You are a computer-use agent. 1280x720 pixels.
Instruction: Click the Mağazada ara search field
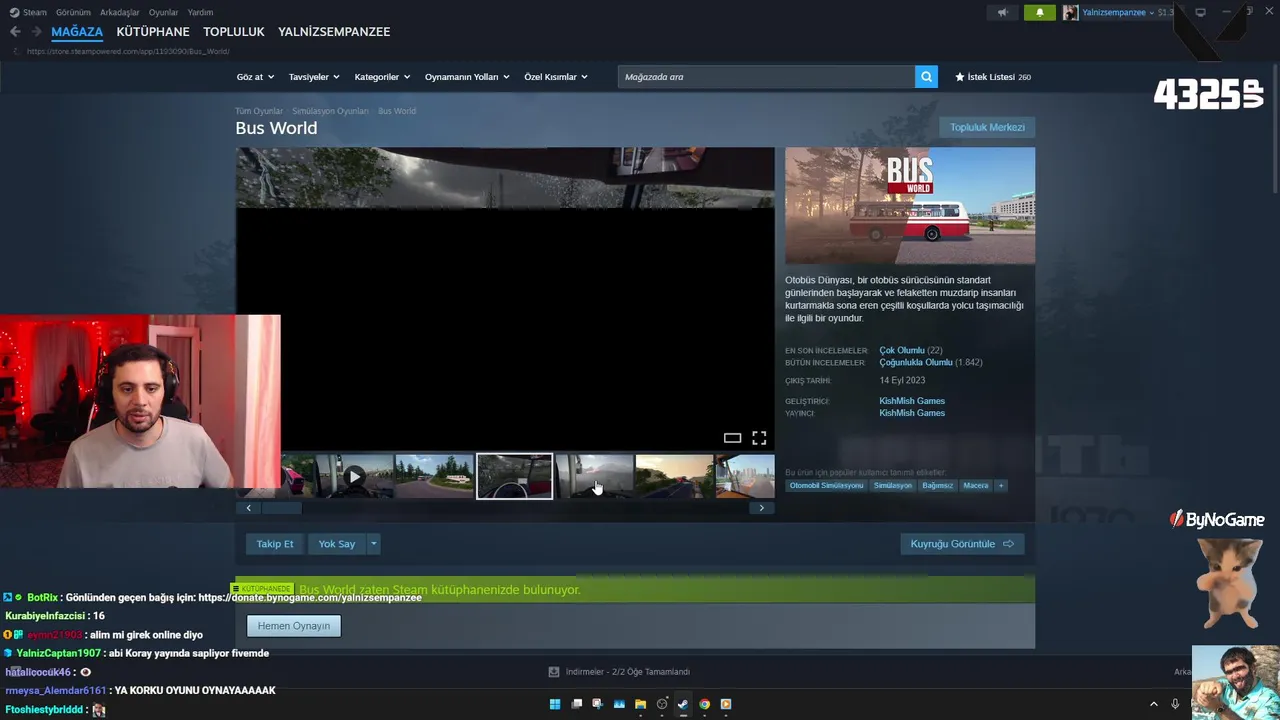coord(766,77)
